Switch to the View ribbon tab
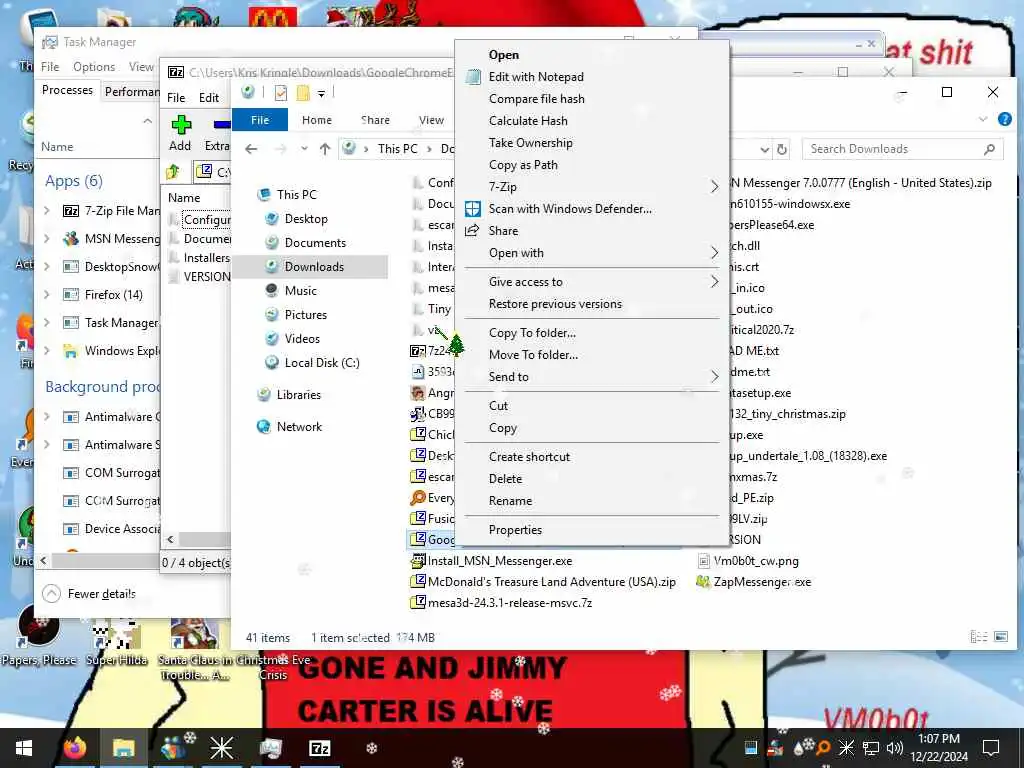The width and height of the screenshot is (1024, 768). point(431,120)
